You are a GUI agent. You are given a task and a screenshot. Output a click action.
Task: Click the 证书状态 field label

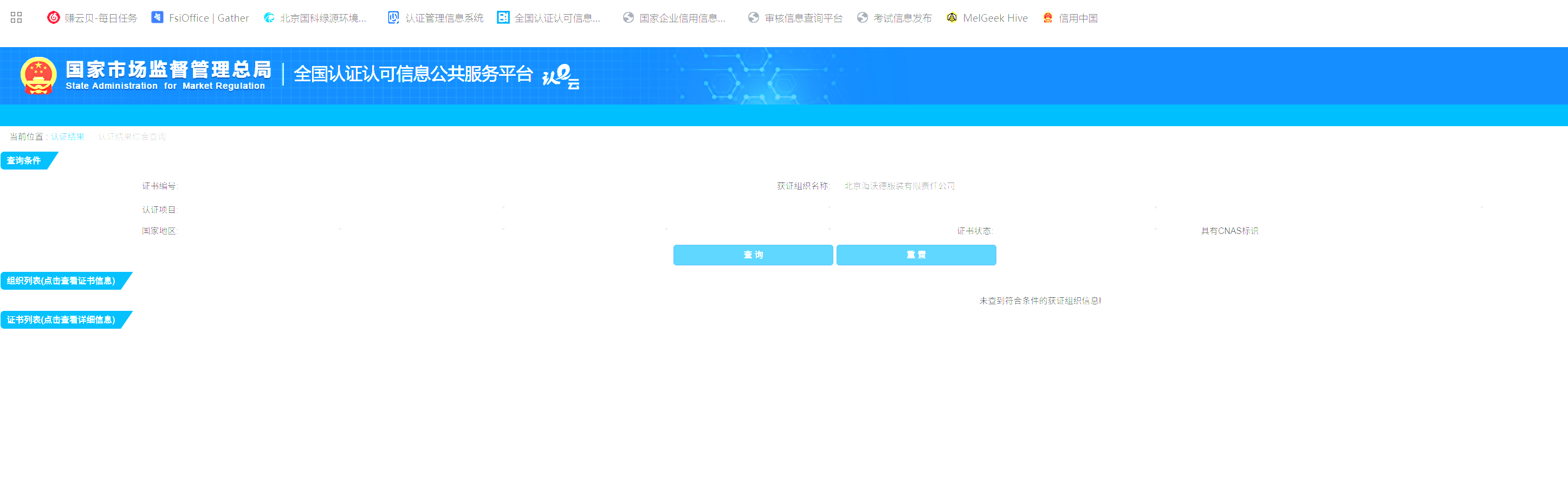[975, 231]
